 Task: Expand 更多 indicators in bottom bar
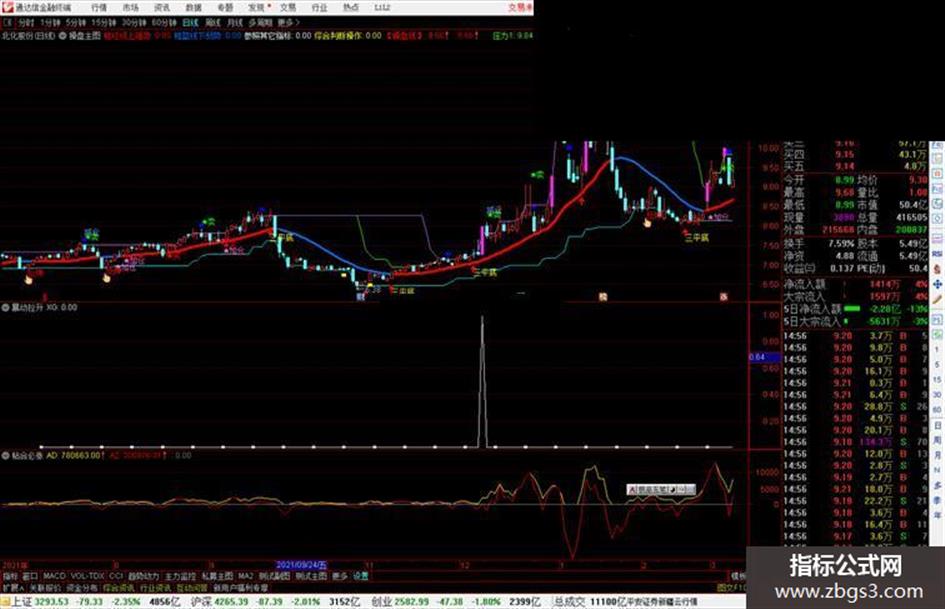point(340,576)
